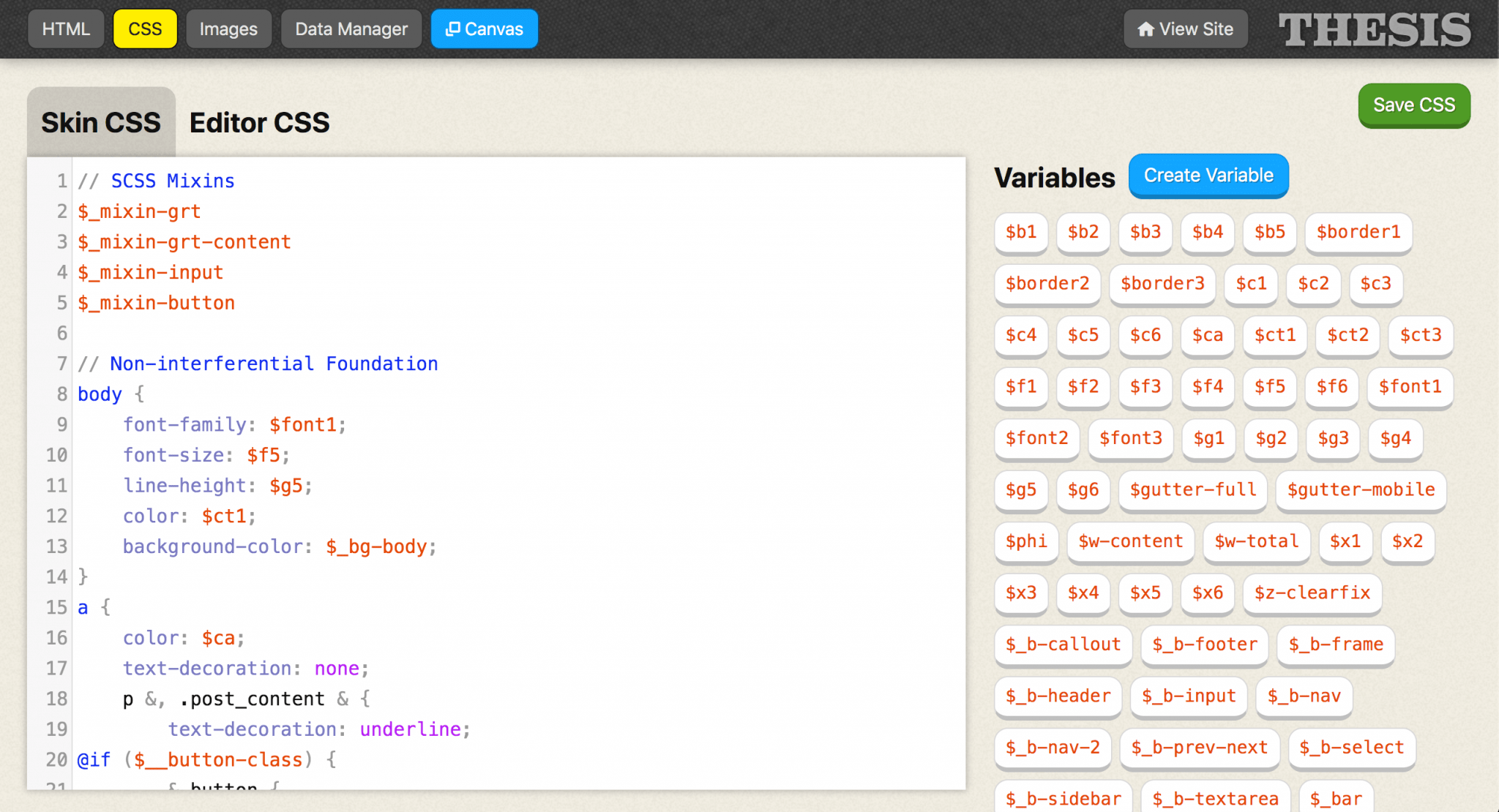Click the $z-clearfix variable
The width and height of the screenshot is (1499, 812).
[1312, 593]
